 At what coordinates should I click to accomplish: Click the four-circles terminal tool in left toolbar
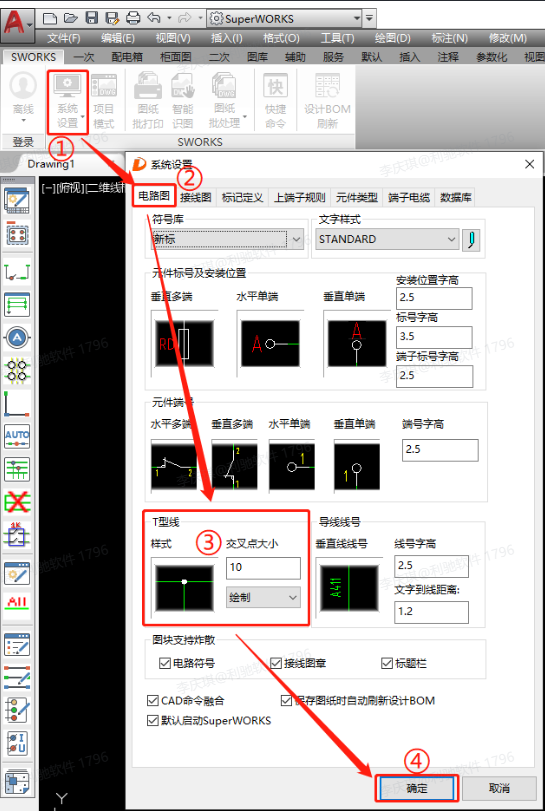(x=17, y=370)
